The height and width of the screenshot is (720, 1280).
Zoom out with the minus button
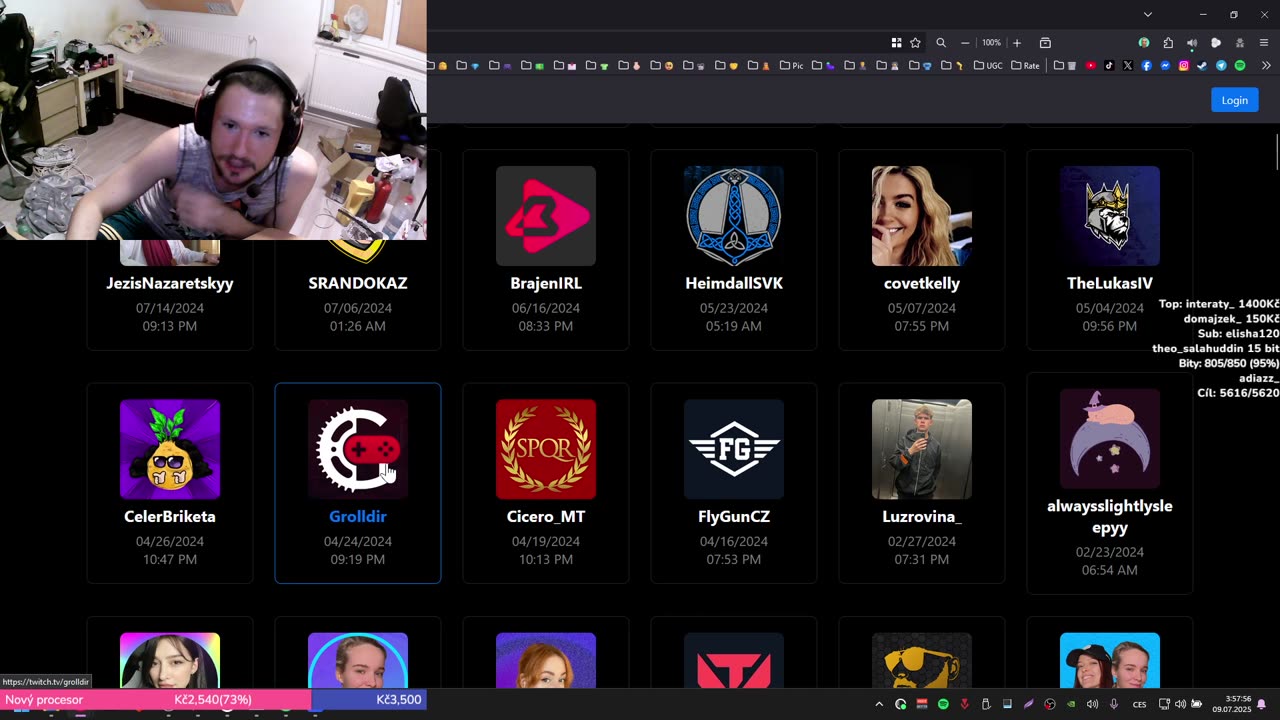click(965, 43)
